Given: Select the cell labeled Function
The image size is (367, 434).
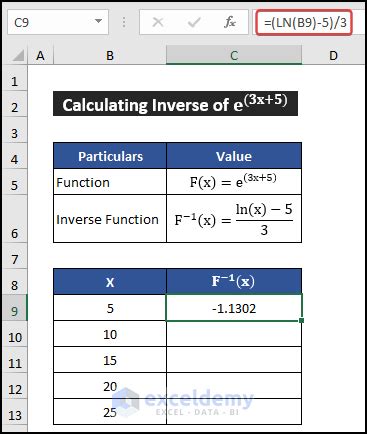Looking at the screenshot, I should click(x=110, y=182).
